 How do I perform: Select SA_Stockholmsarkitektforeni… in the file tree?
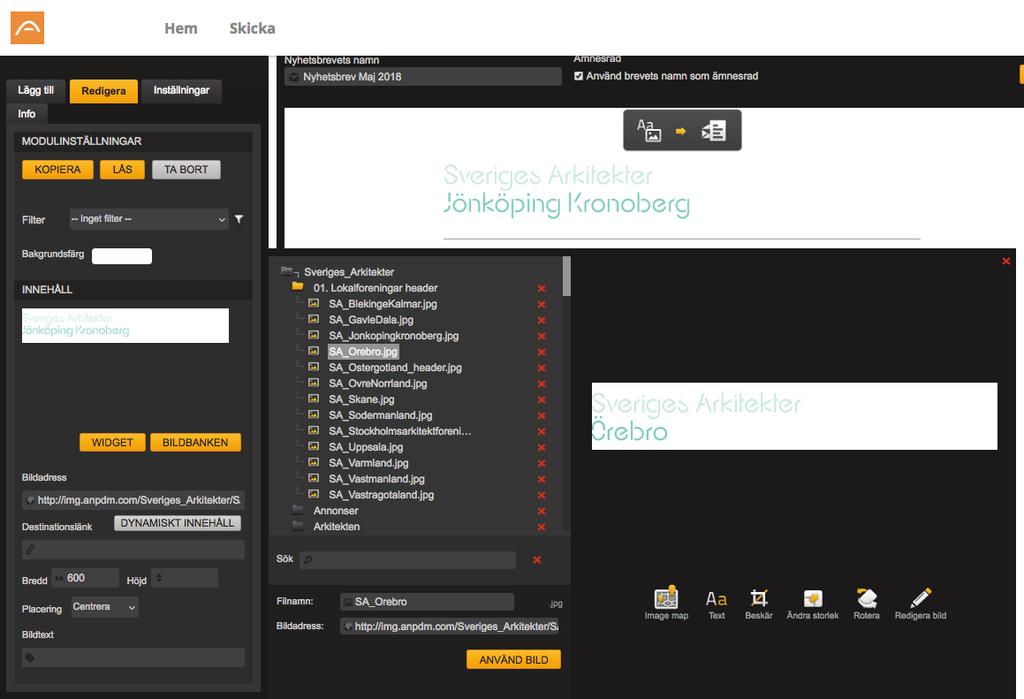[x=400, y=431]
